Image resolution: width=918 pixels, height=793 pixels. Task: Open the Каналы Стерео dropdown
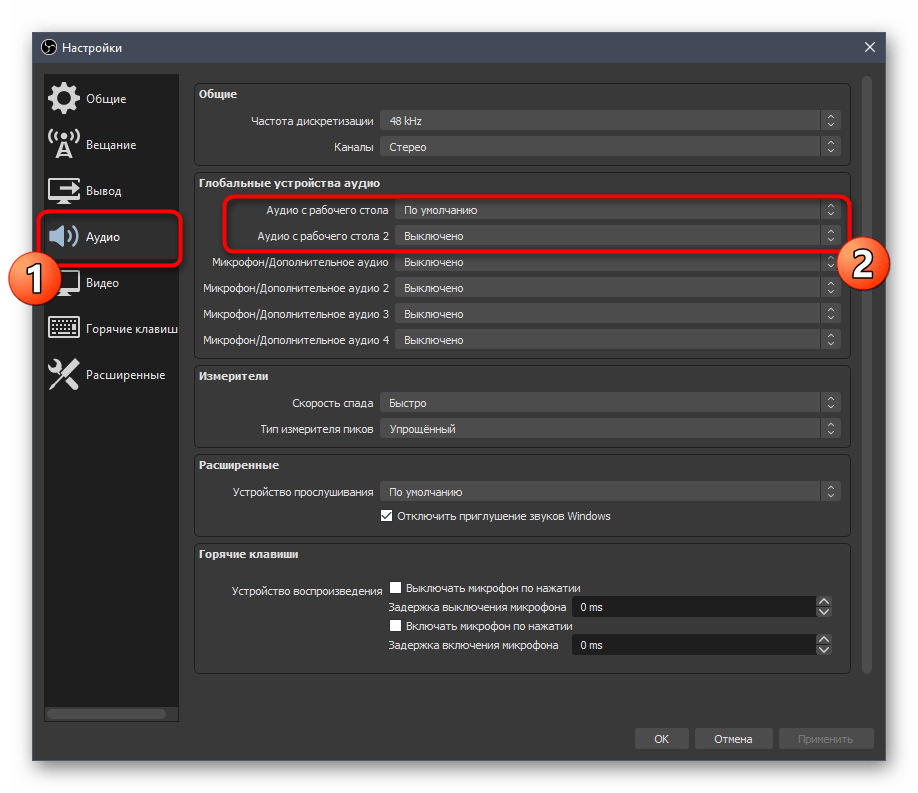[609, 147]
